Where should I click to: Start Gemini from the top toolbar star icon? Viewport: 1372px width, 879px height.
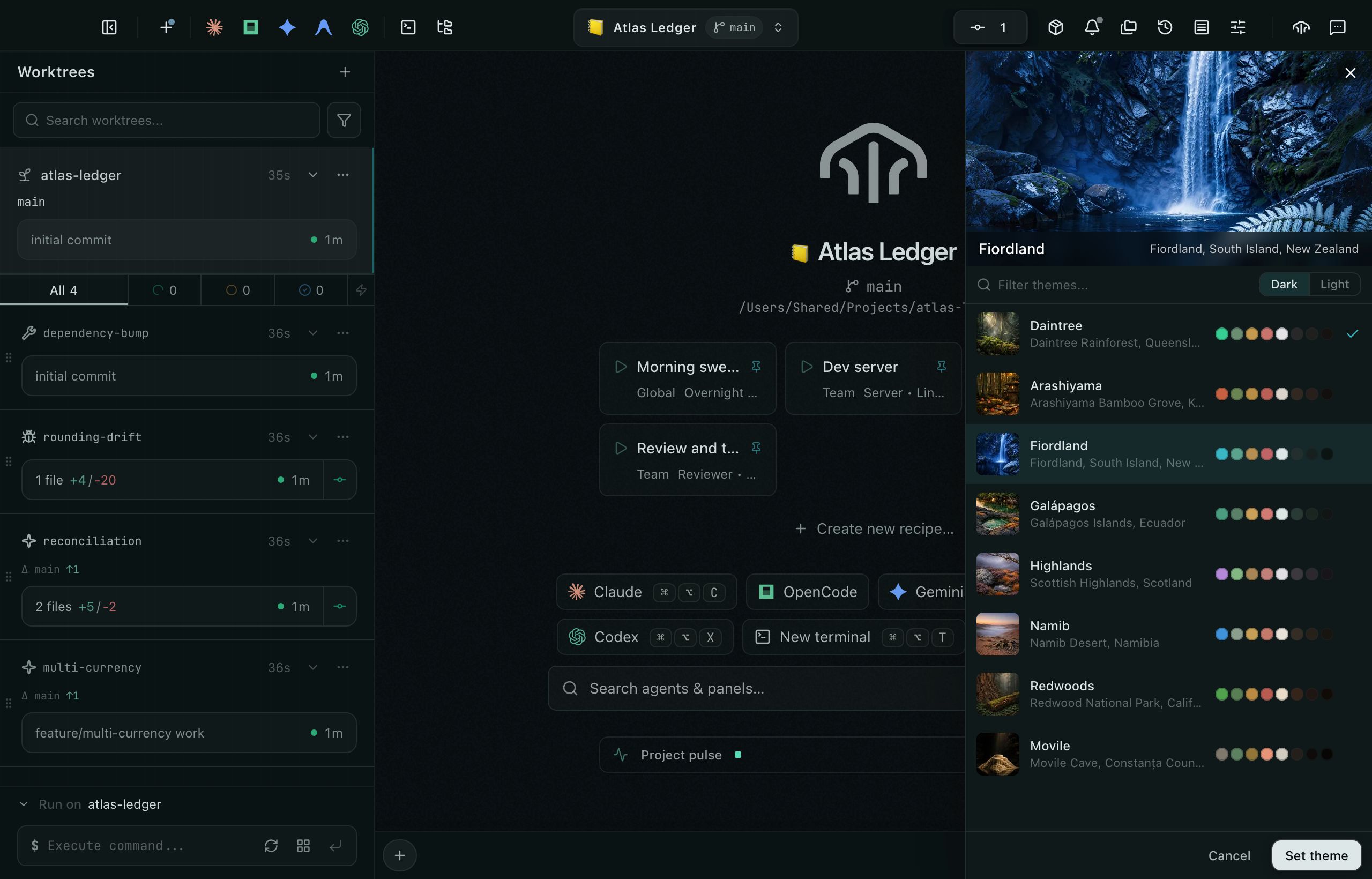pyautogui.click(x=287, y=27)
